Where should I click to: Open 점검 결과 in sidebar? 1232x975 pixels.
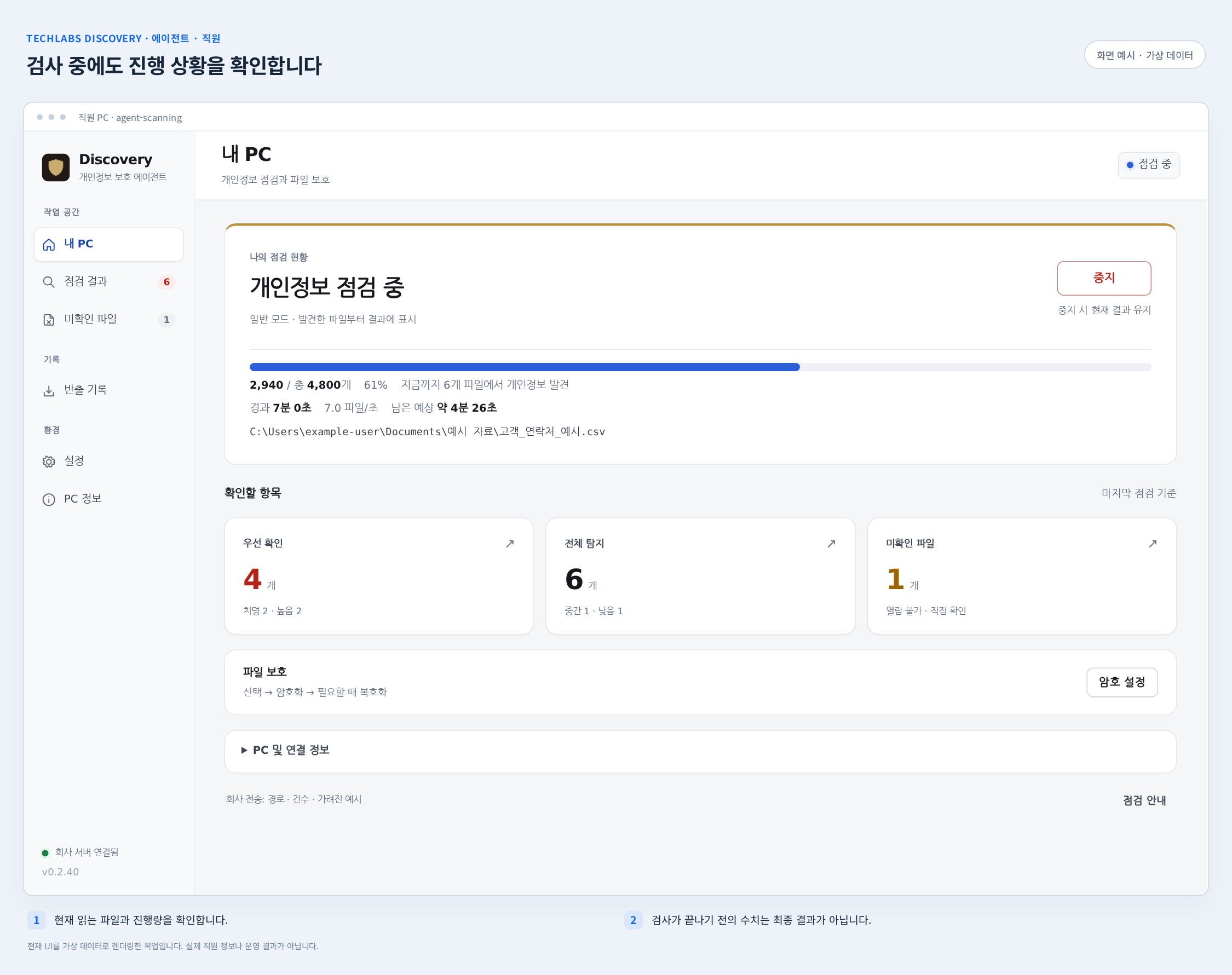pos(108,282)
